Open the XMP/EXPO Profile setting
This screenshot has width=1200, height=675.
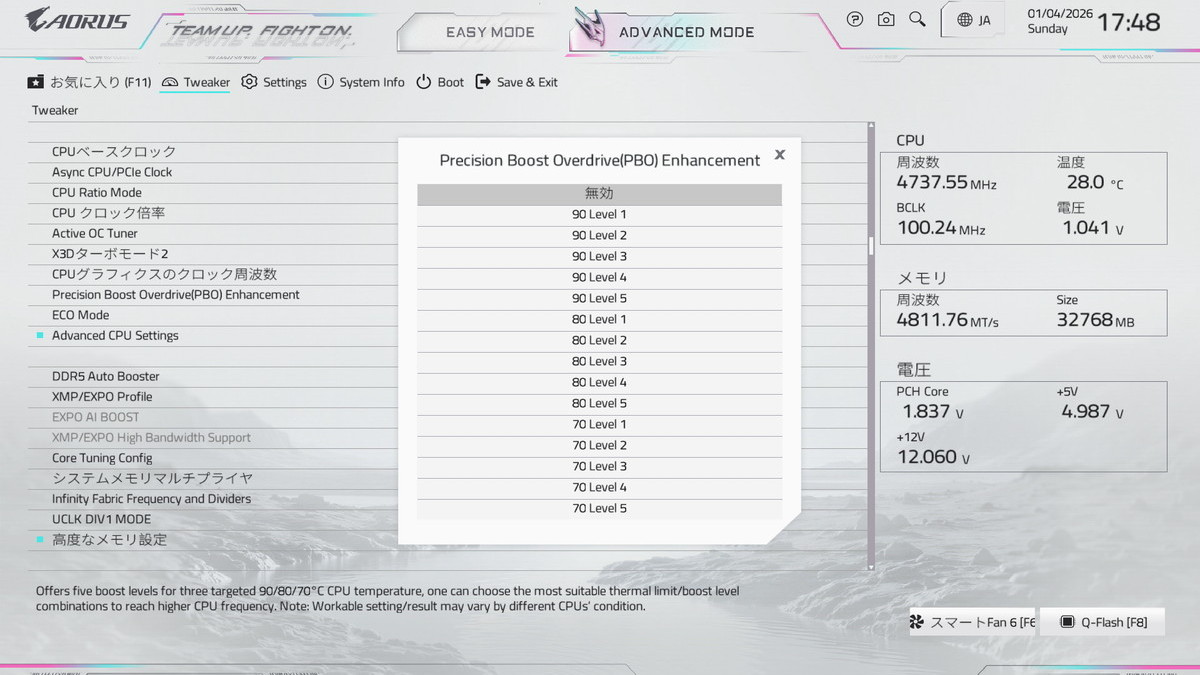102,397
